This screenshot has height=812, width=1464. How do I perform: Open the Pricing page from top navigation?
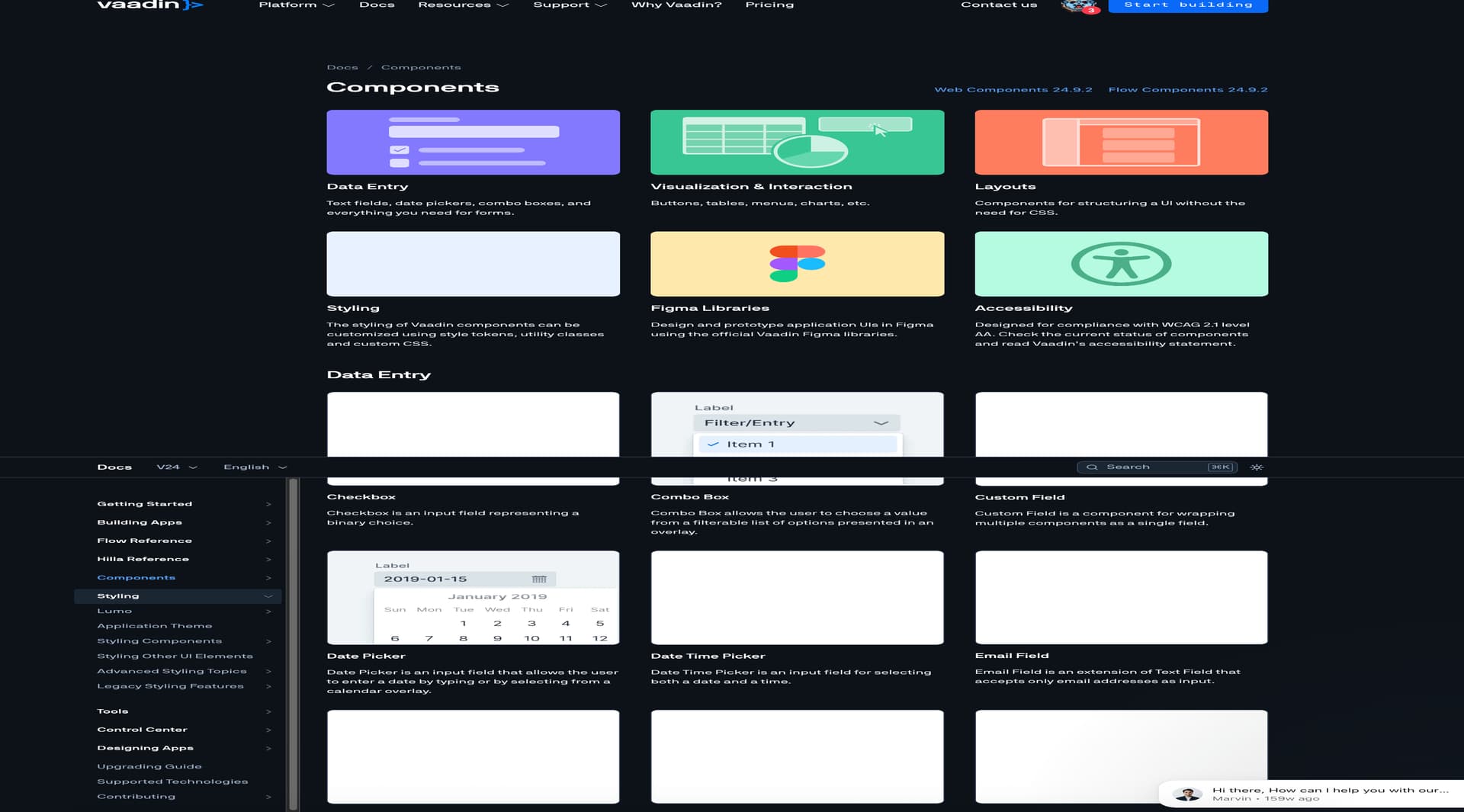[x=769, y=5]
